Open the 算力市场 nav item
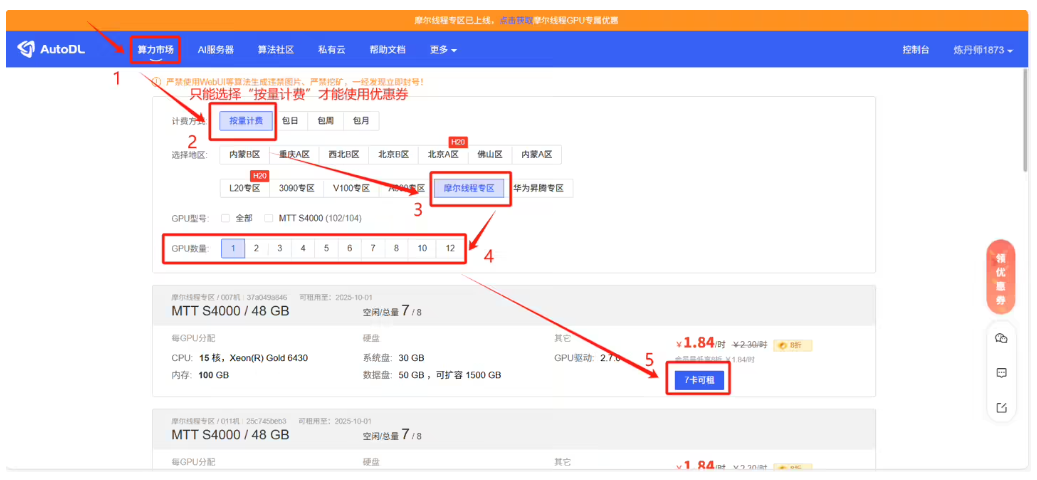1037x480 pixels. [x=155, y=50]
